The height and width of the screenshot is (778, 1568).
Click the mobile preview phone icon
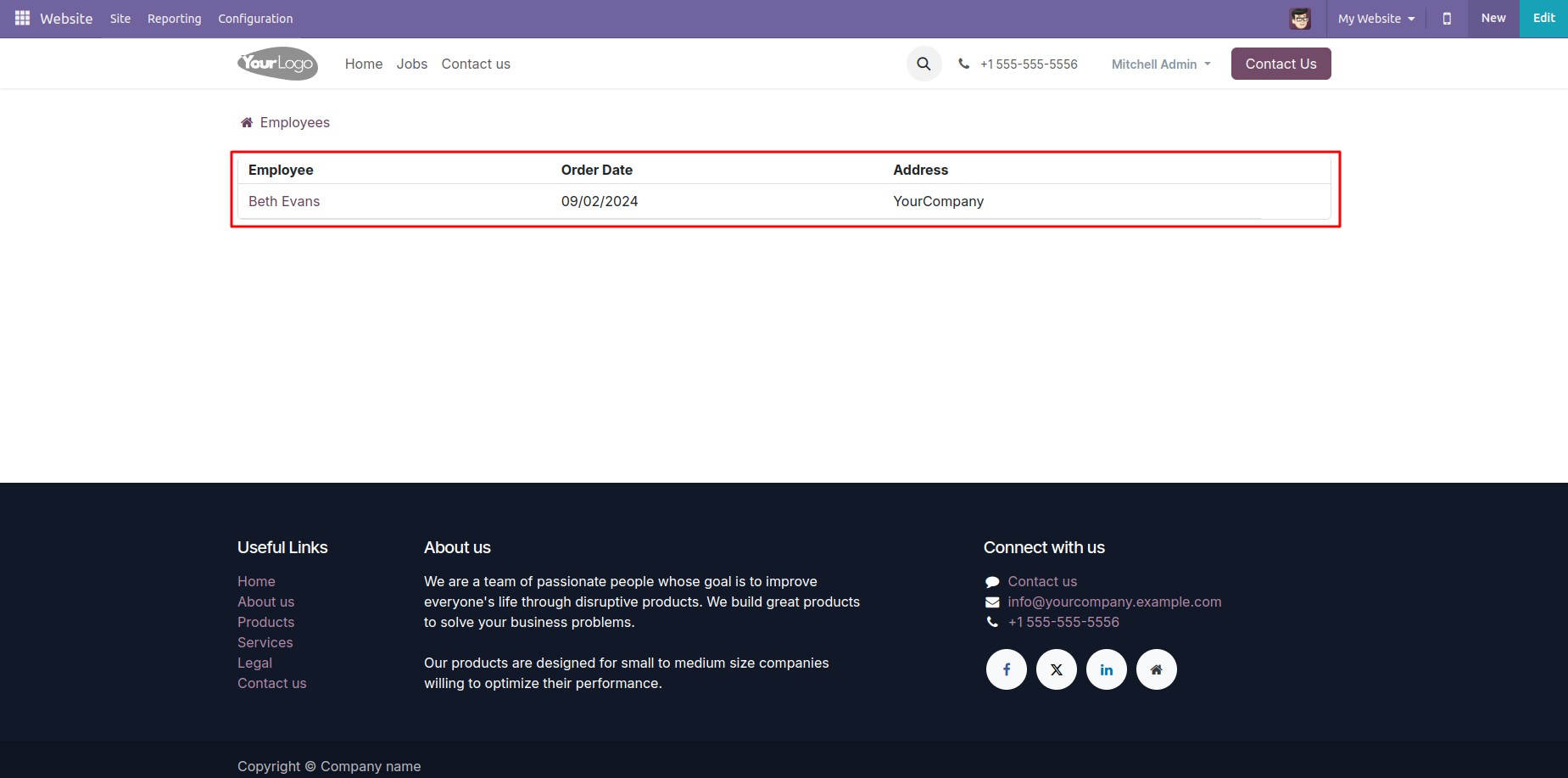pos(1447,19)
